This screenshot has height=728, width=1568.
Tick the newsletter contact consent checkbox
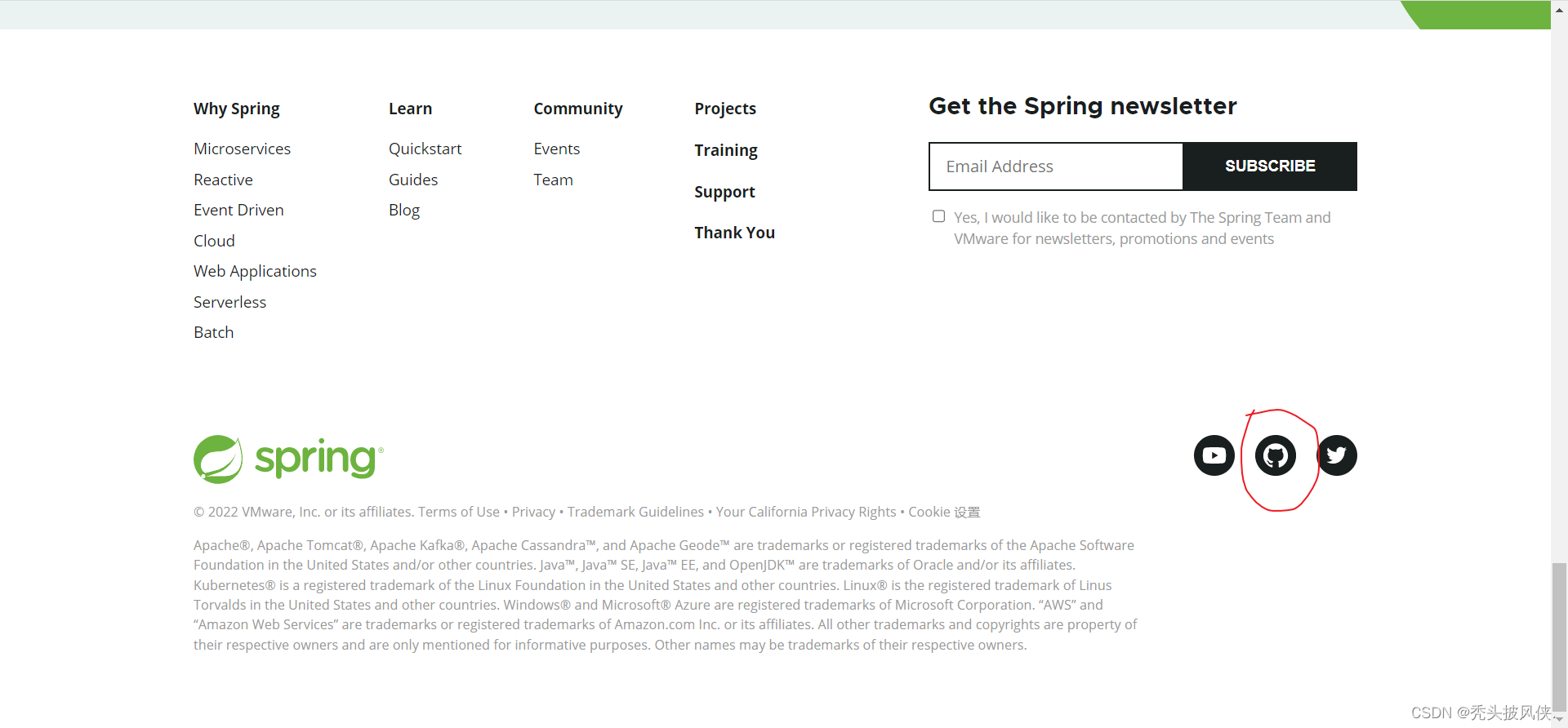click(x=939, y=216)
